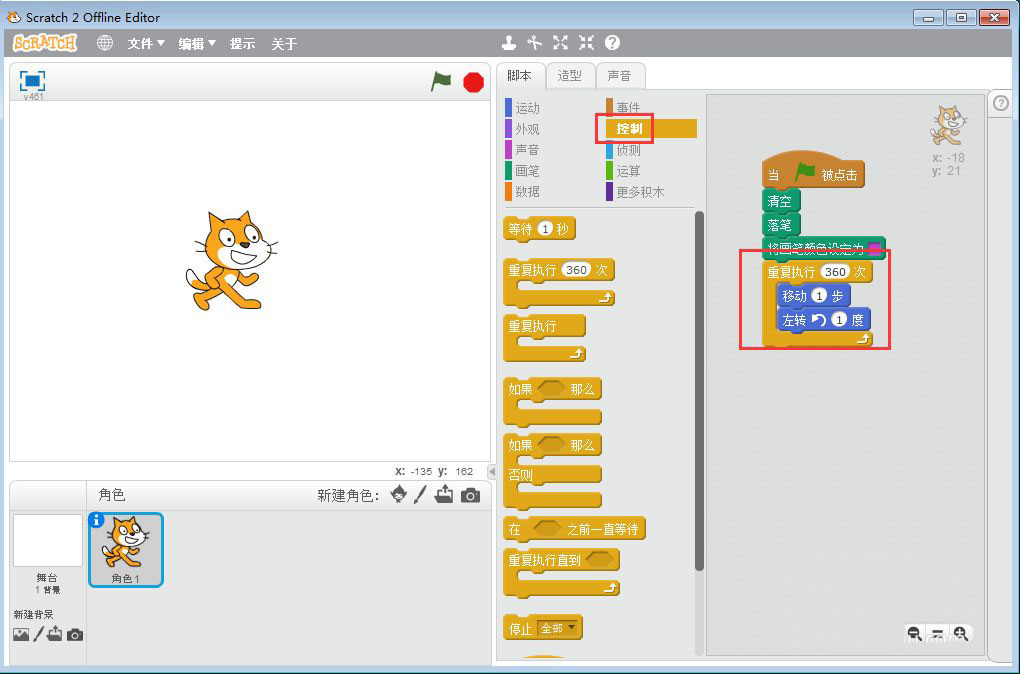1020x674 pixels.
Task: Click the cat sprite on stage
Action: pyautogui.click(x=232, y=260)
